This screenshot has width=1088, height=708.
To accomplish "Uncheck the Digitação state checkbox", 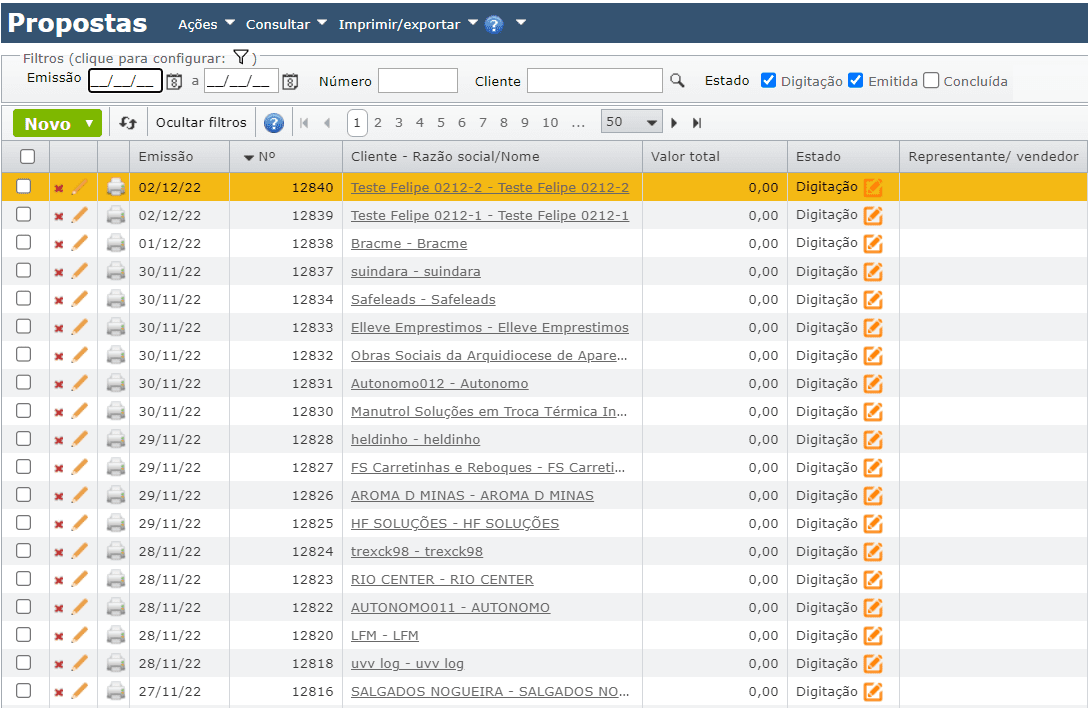I will 768,81.
